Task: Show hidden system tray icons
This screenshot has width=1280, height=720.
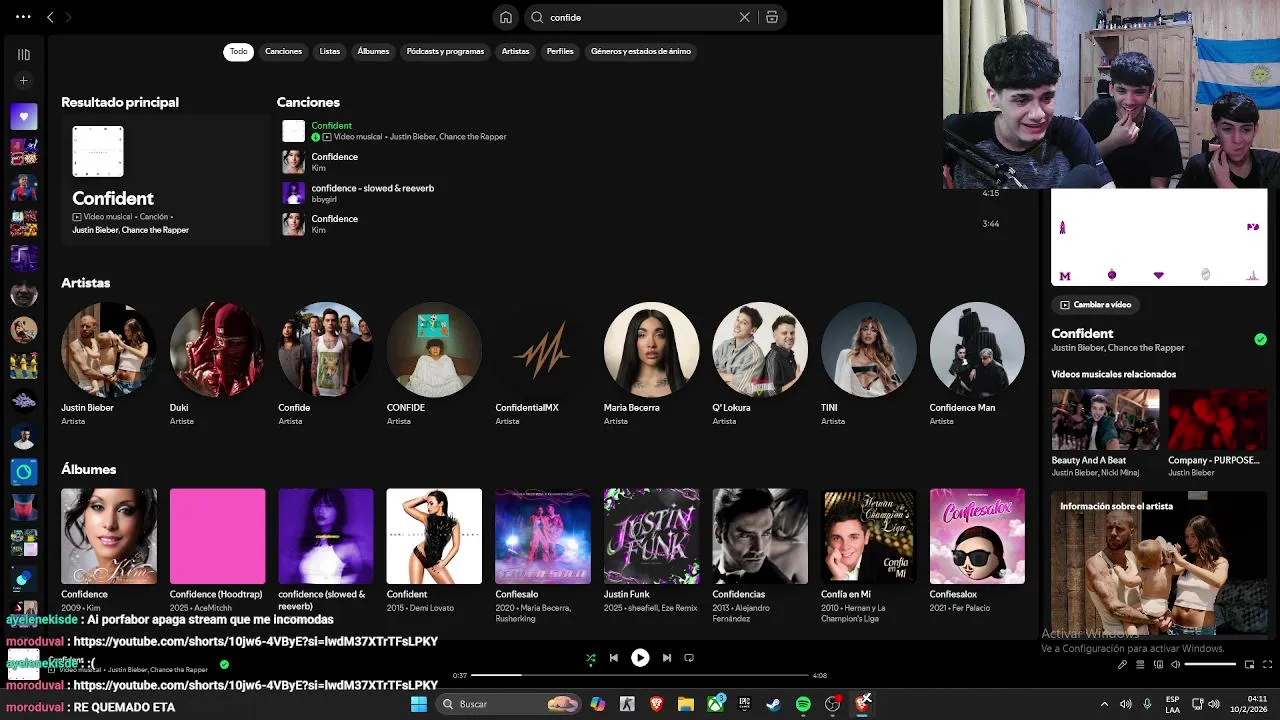Action: 1104,704
